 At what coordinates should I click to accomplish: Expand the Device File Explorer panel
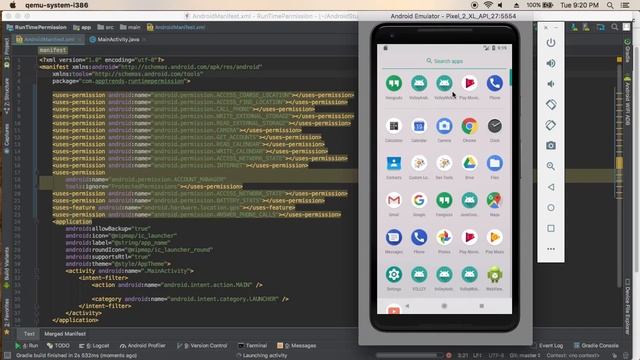[627, 306]
